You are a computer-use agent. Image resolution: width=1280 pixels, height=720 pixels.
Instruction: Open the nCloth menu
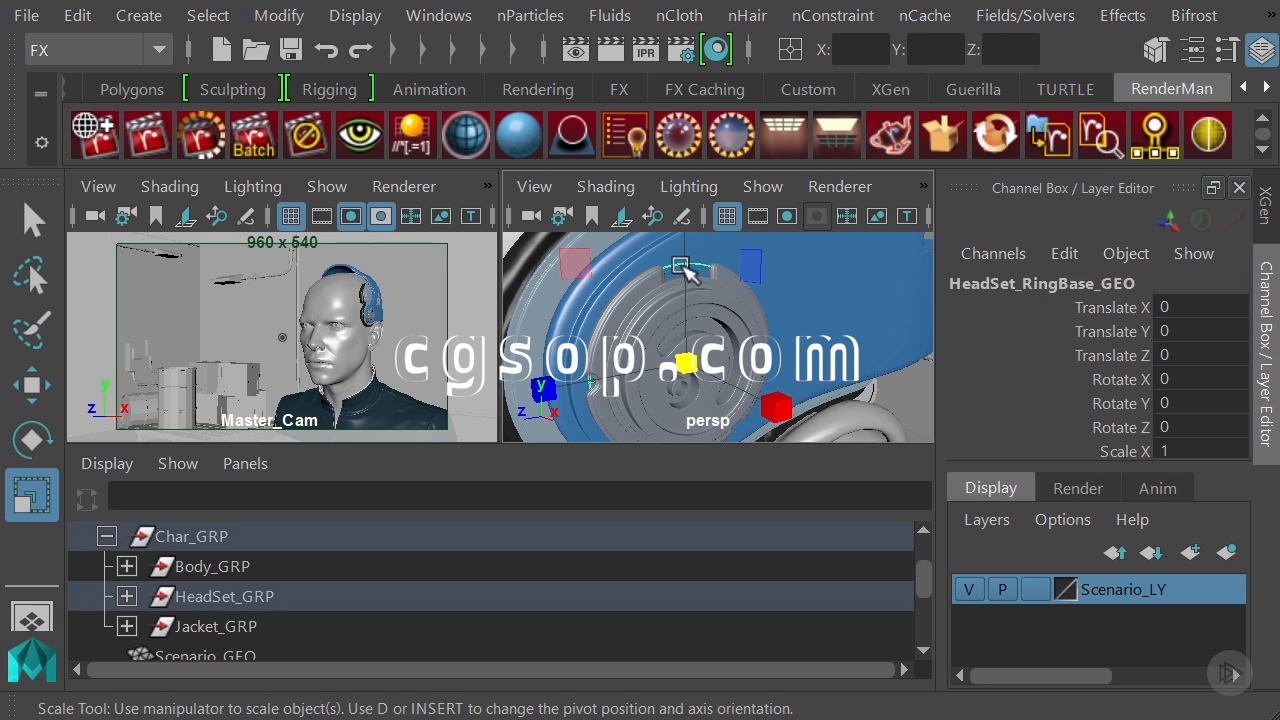(679, 16)
